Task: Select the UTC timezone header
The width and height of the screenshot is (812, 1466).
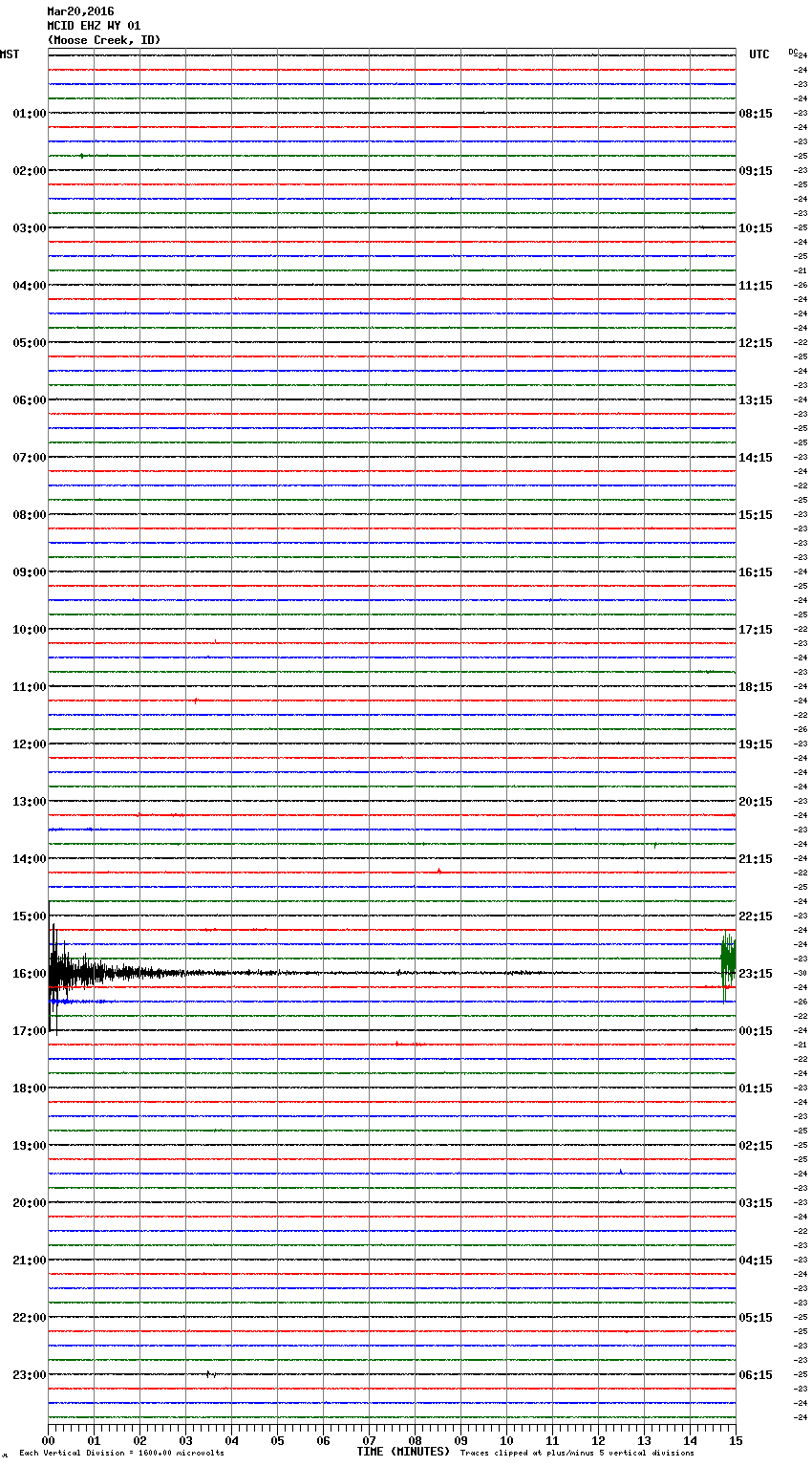Action: click(759, 54)
